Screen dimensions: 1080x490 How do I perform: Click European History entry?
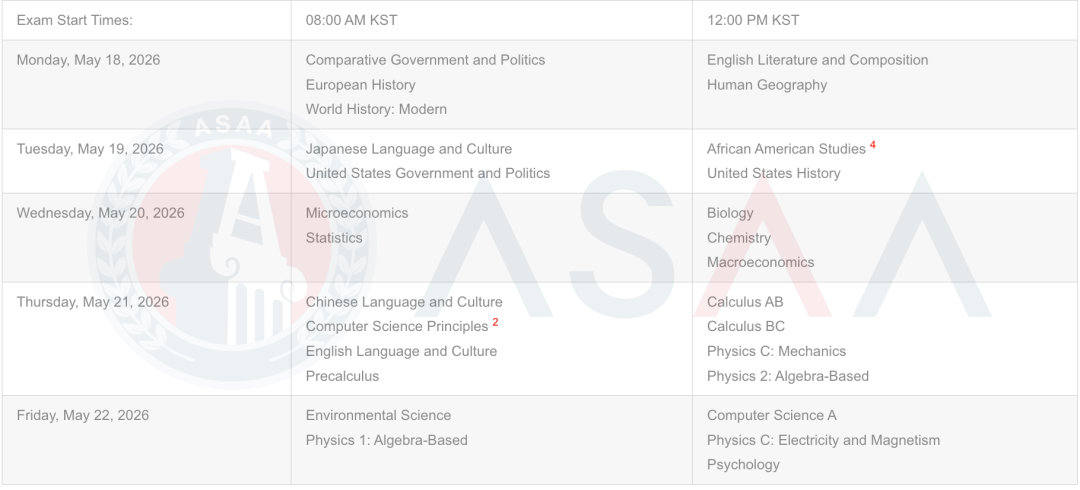click(x=360, y=85)
